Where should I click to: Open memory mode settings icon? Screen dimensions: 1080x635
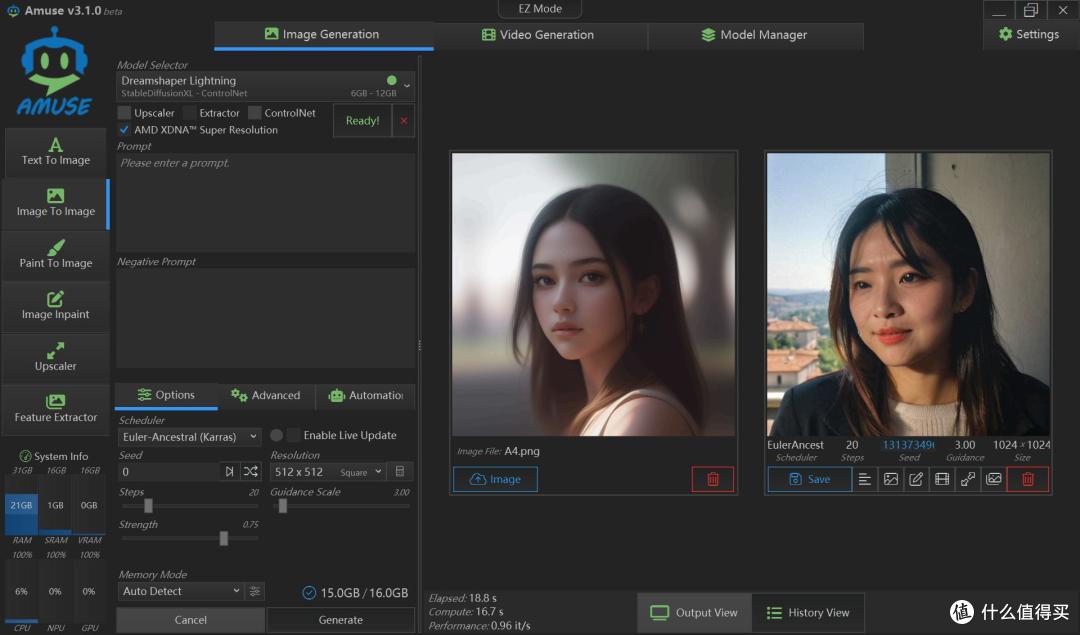(x=255, y=591)
